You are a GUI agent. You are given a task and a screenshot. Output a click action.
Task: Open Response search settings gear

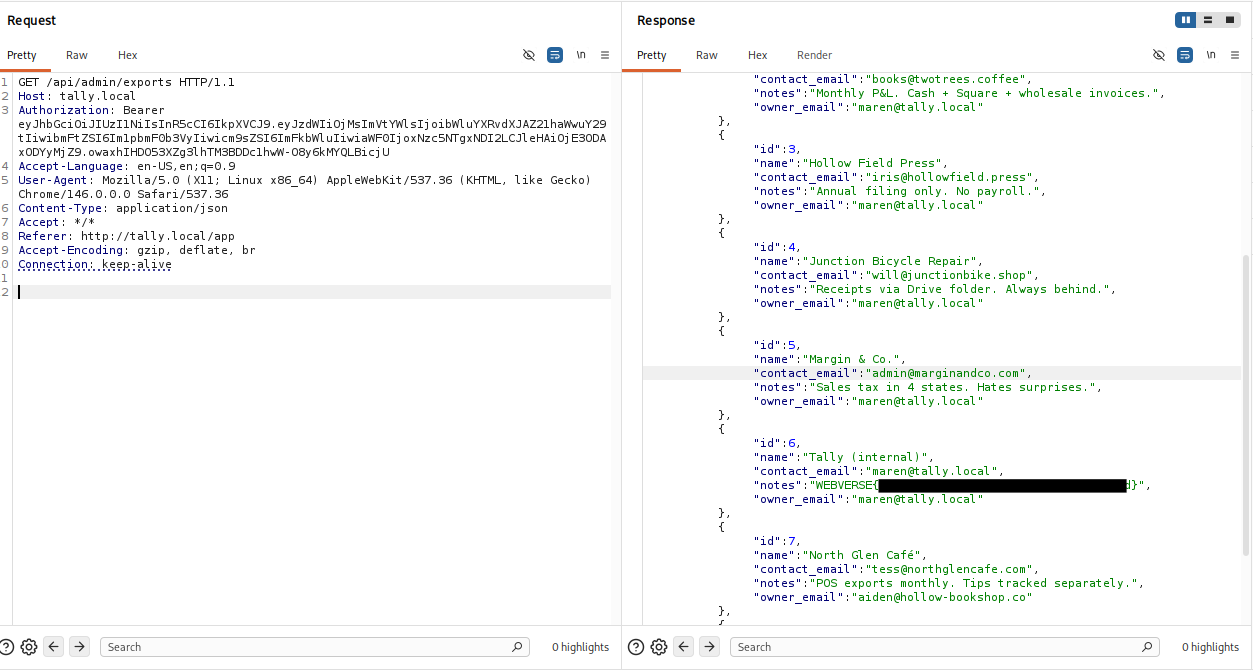(x=659, y=647)
